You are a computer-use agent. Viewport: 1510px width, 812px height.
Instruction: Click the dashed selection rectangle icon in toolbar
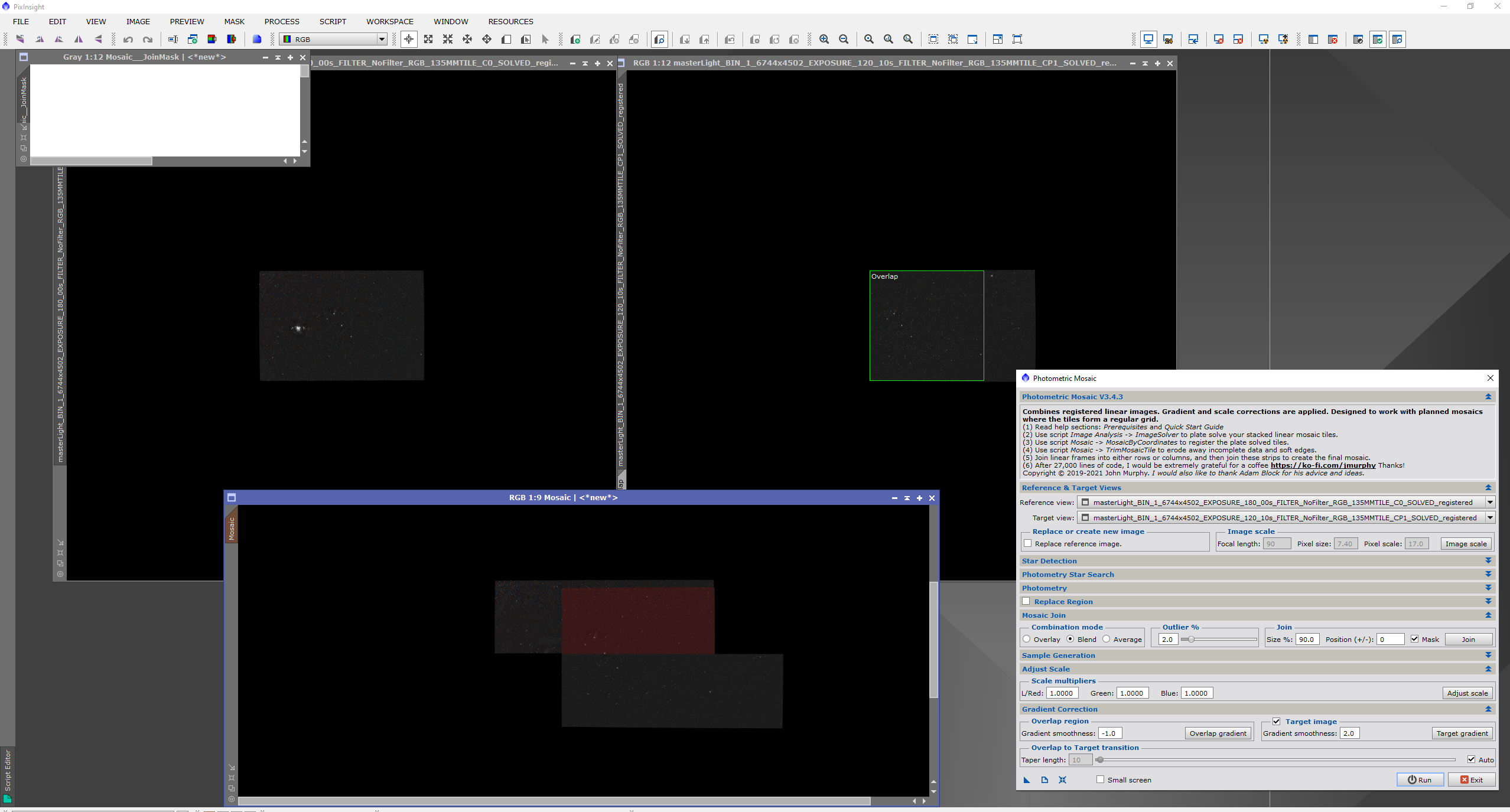pyautogui.click(x=933, y=40)
